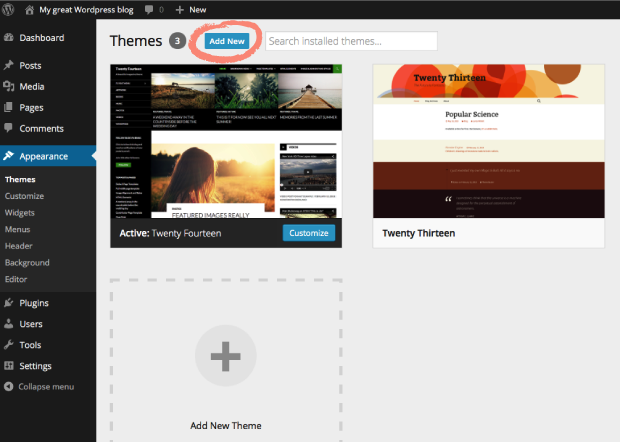This screenshot has height=442, width=620.
Task: Click the Active: Twenty Fourteen label
Action: pos(170,233)
